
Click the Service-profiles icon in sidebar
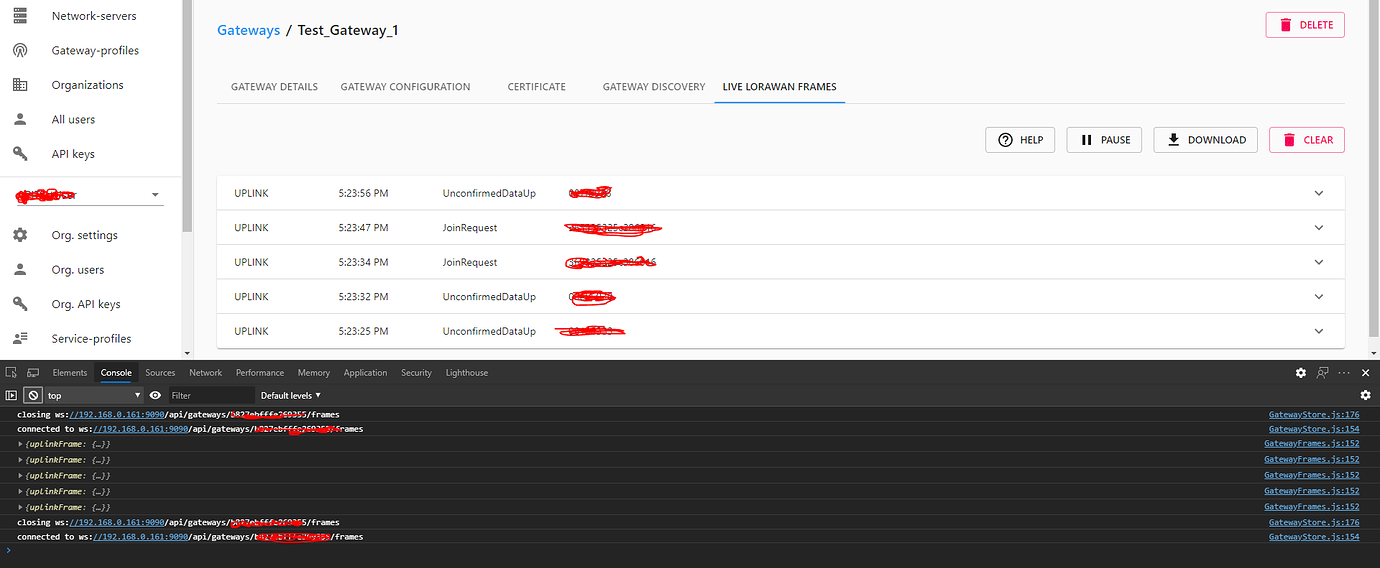[20, 339]
